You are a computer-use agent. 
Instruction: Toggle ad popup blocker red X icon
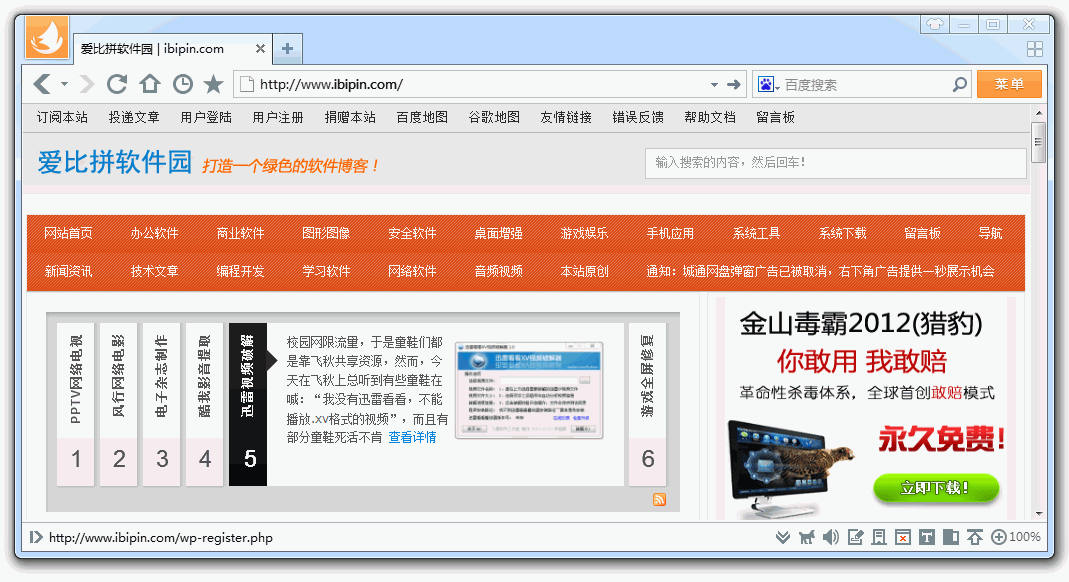point(903,538)
